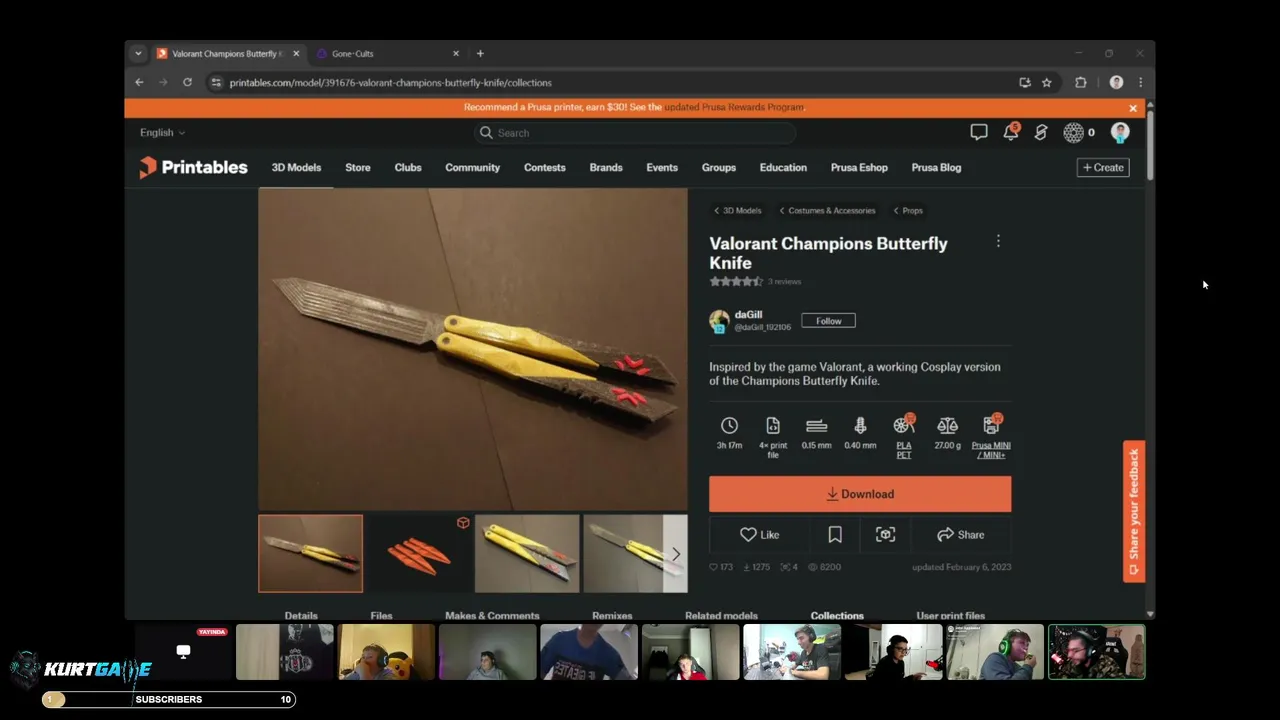Click the printables.com address bar
1280x720 pixels.
coord(610,83)
